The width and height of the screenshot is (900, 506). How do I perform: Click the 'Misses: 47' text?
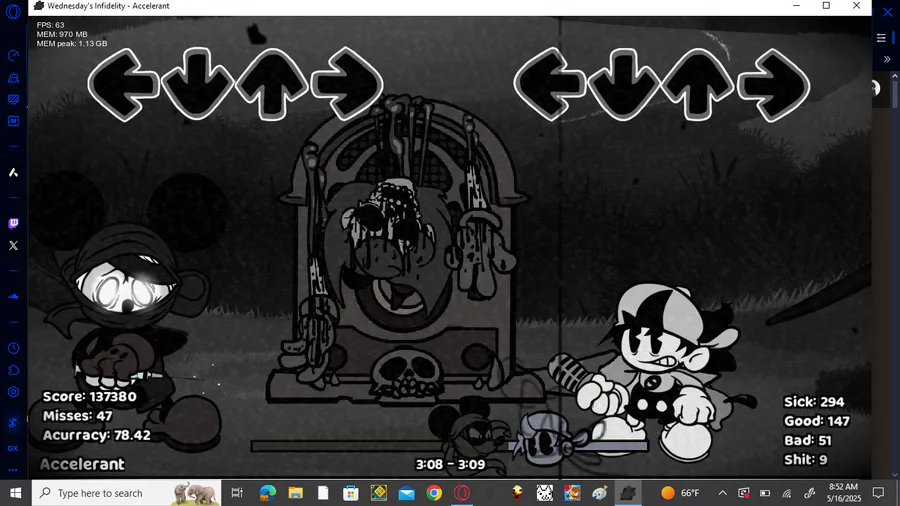pyautogui.click(x=77, y=416)
